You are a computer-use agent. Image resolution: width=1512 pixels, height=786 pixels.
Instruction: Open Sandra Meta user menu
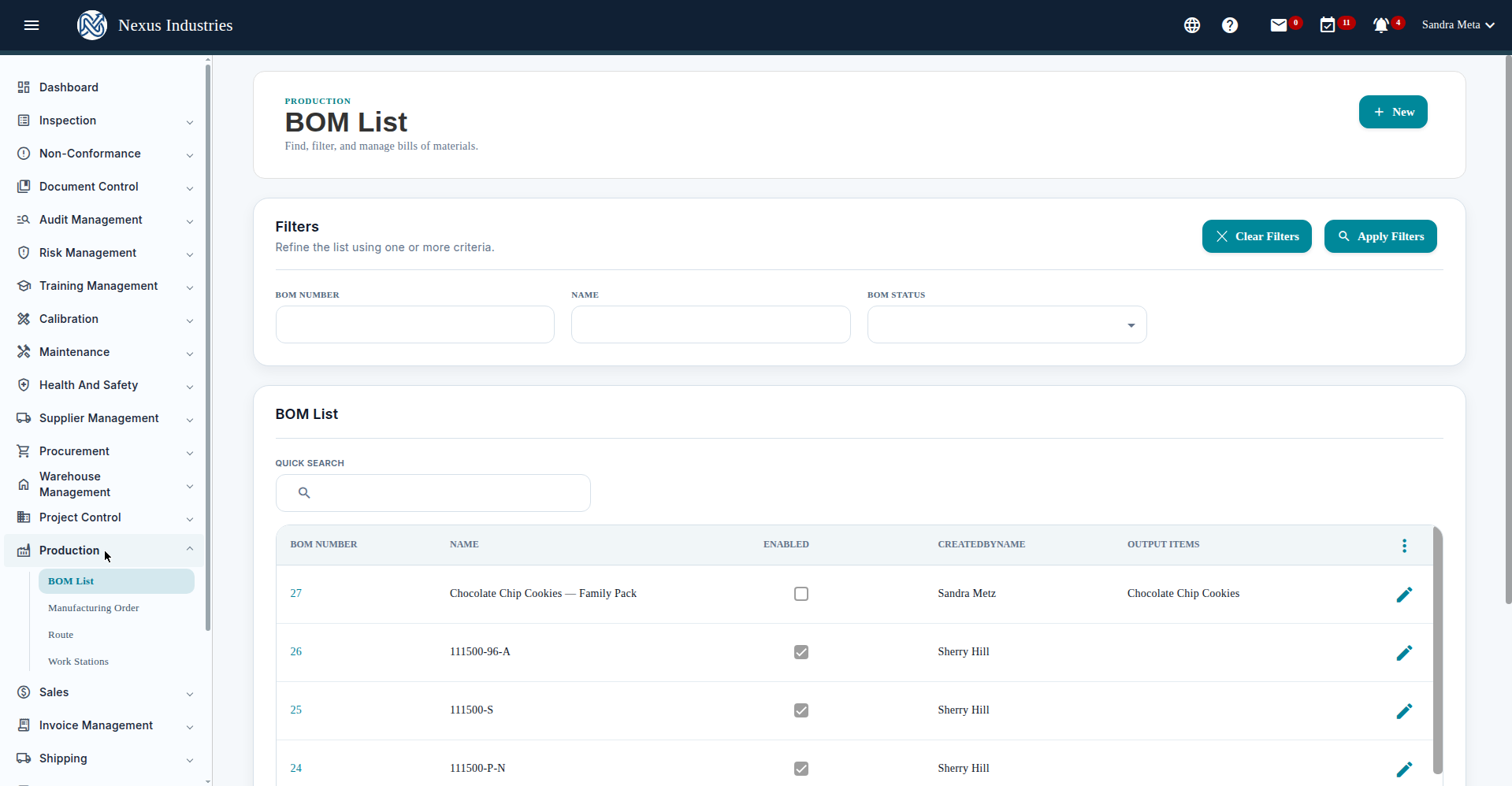click(1458, 25)
